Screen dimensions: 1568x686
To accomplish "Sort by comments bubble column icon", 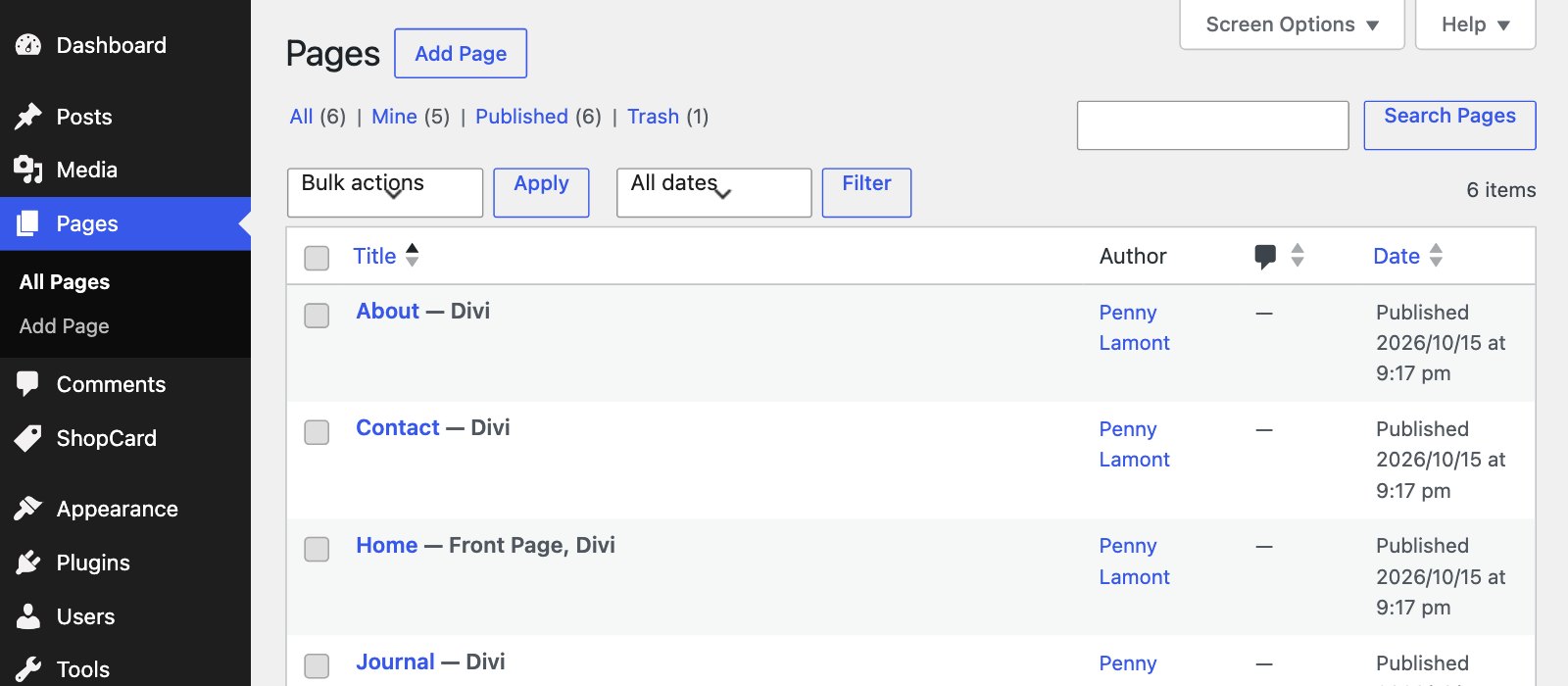I will 1265,257.
